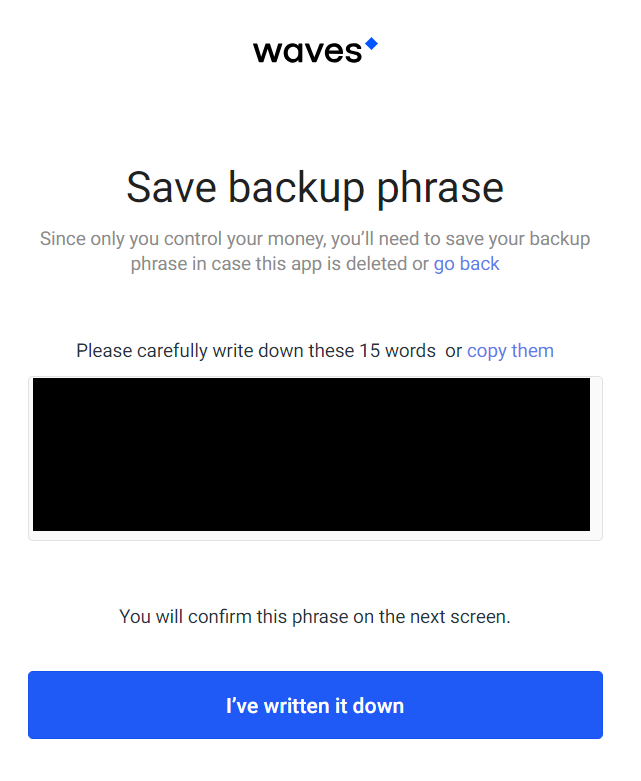
Task: Click the "Since only you control your money" line
Action: (x=188, y=239)
